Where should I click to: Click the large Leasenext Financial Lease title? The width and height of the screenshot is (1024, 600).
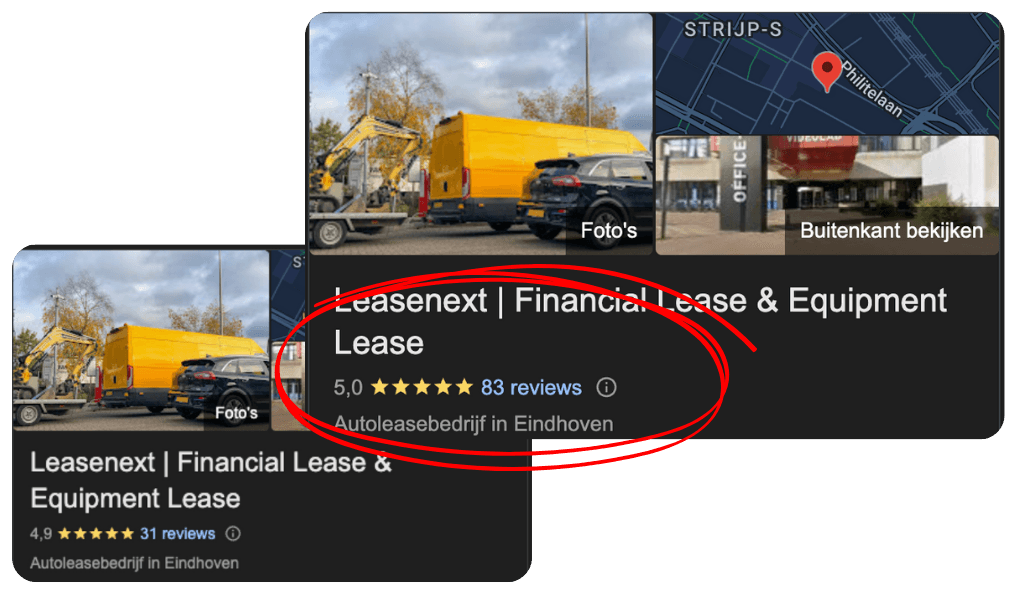click(640, 321)
